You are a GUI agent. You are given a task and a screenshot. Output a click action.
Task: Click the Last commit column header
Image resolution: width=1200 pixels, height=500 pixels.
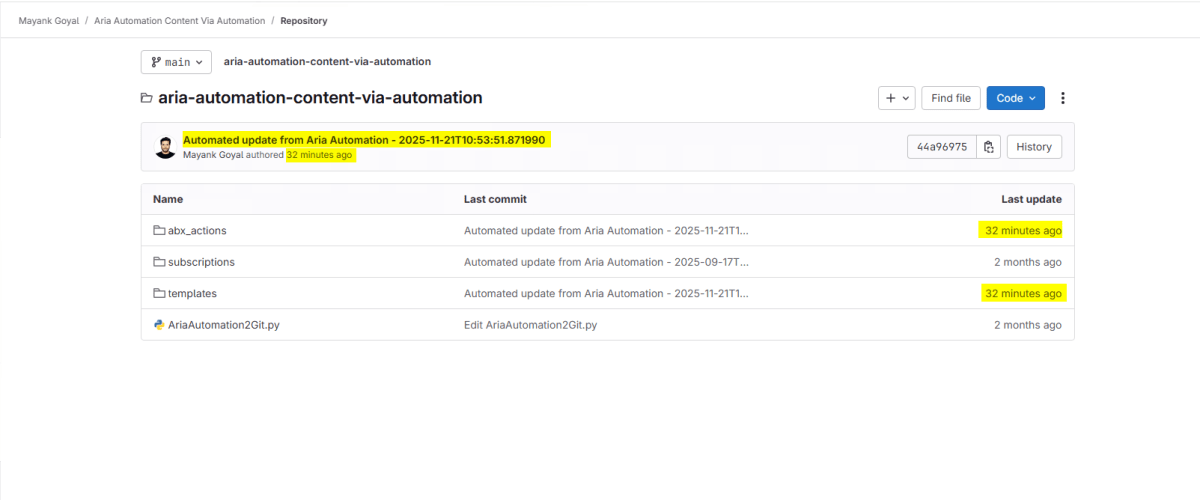point(495,199)
